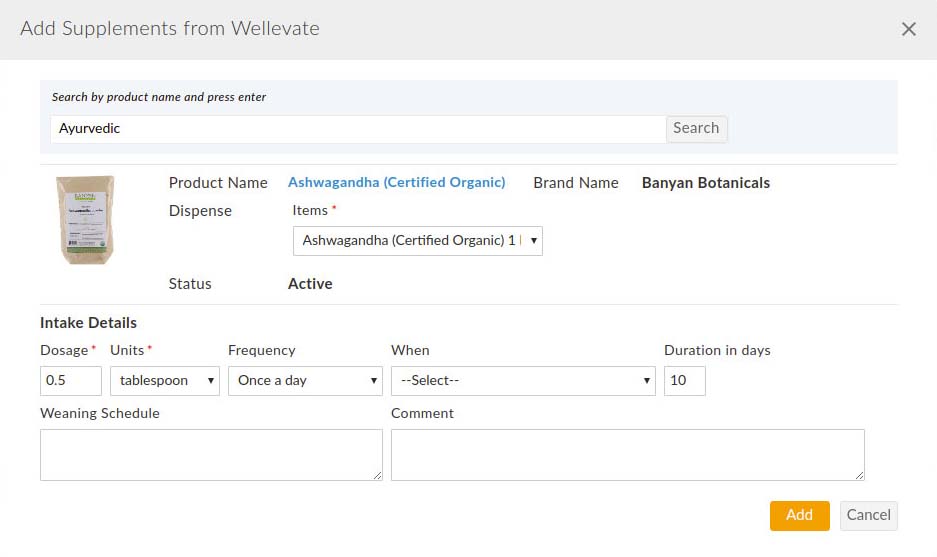Screen dimensions: 937x557
Task: Click the product search input field
Action: pos(359,129)
